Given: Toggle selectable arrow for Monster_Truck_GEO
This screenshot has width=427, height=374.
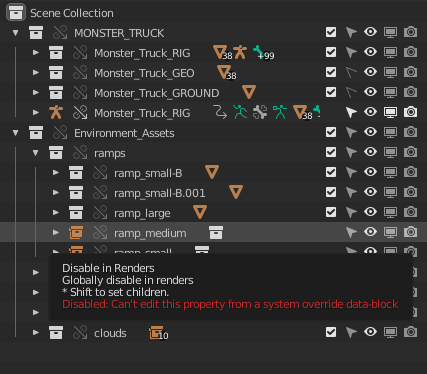Looking at the screenshot, I should pyautogui.click(x=351, y=72).
